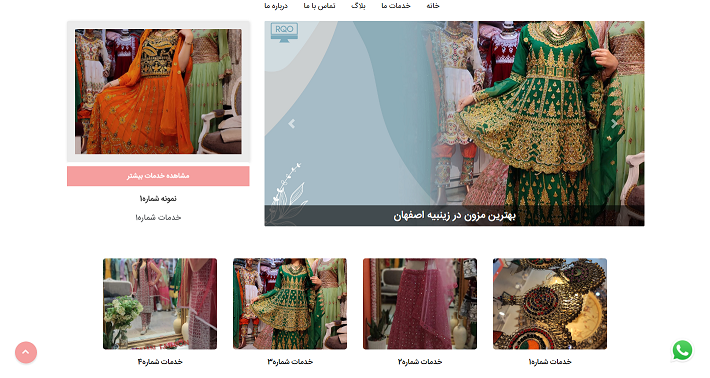710x378 pixels.
Task: Open درباره ما in navigation
Action: [x=276, y=6]
